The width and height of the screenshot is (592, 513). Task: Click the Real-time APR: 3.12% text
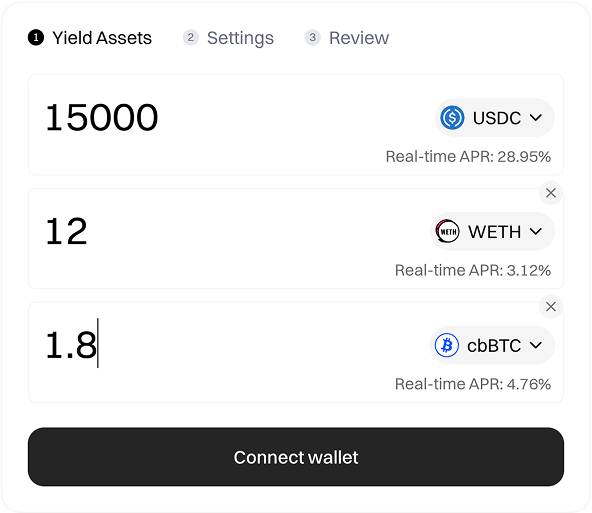(473, 270)
